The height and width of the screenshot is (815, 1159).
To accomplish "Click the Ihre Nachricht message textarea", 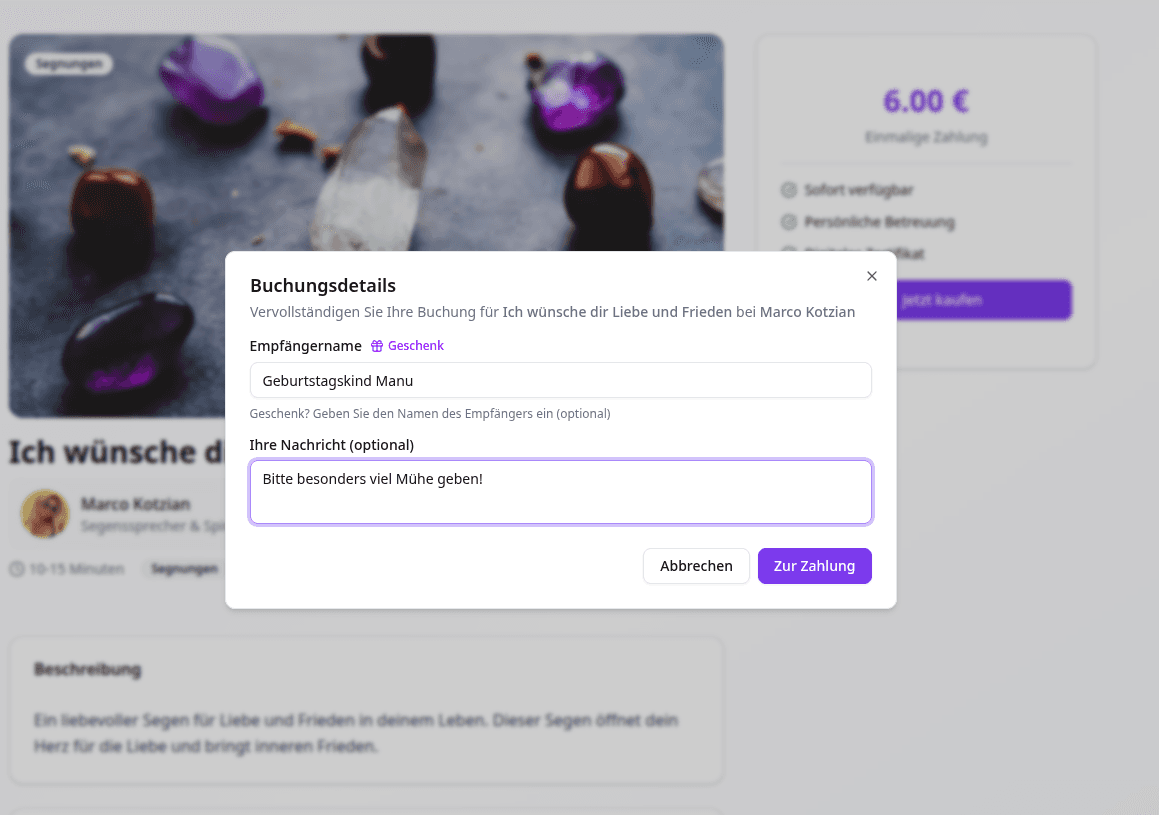I will pos(560,490).
